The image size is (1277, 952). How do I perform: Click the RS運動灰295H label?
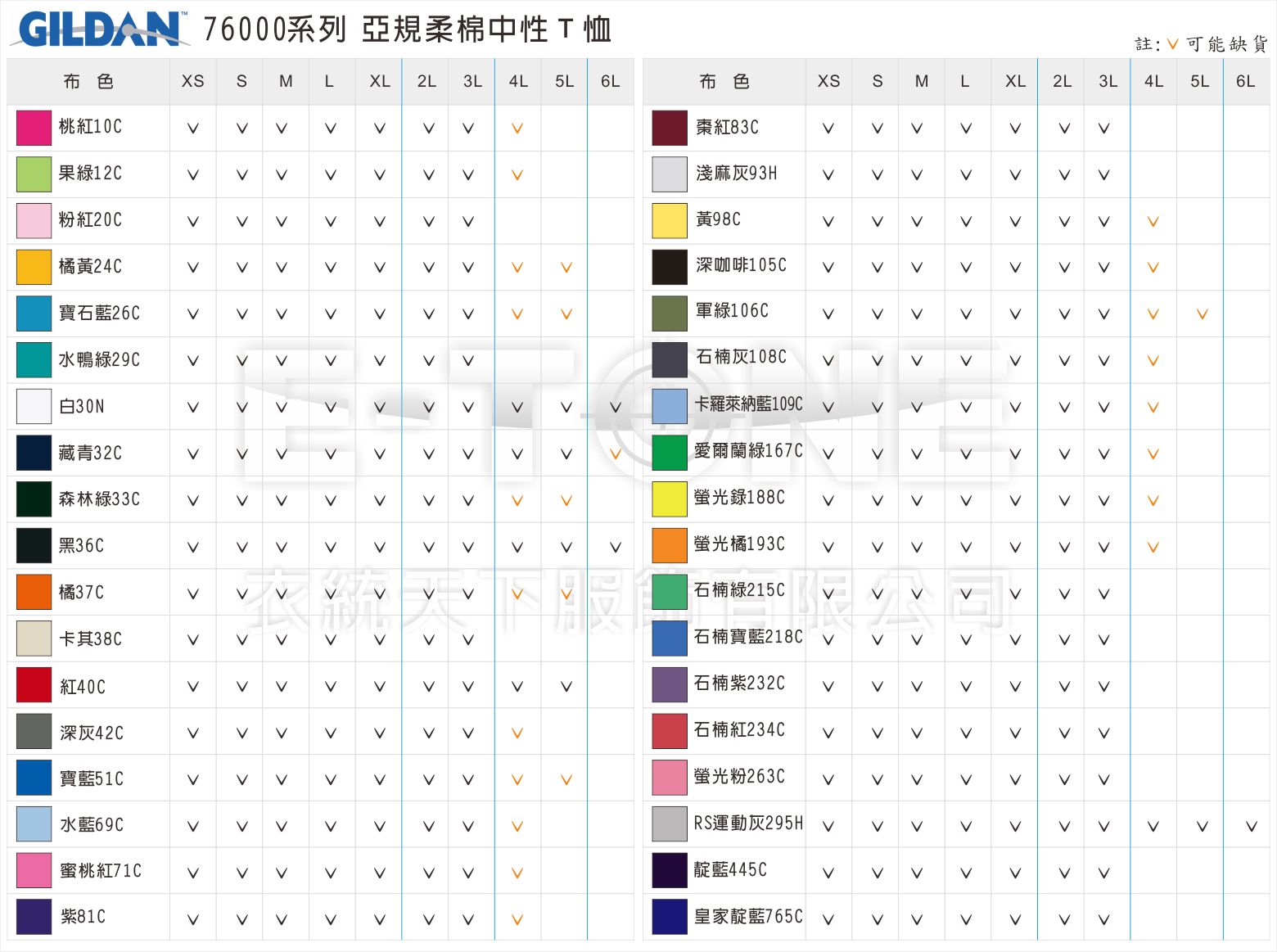click(x=748, y=823)
